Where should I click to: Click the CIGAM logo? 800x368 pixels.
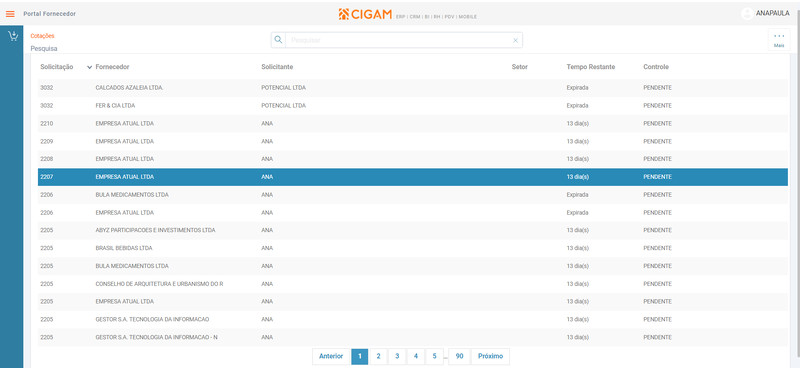364,14
